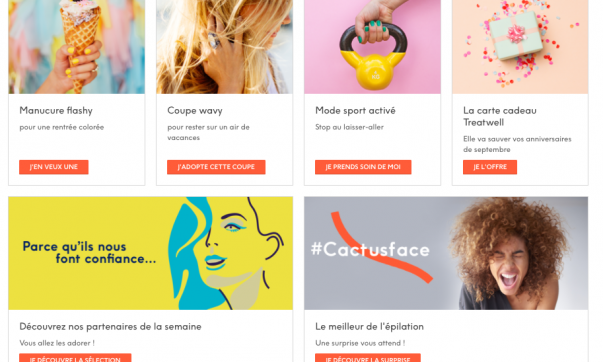603x362 pixels.
Task: Click the J'ADOPTE CETTE COUPE button
Action: tap(216, 167)
